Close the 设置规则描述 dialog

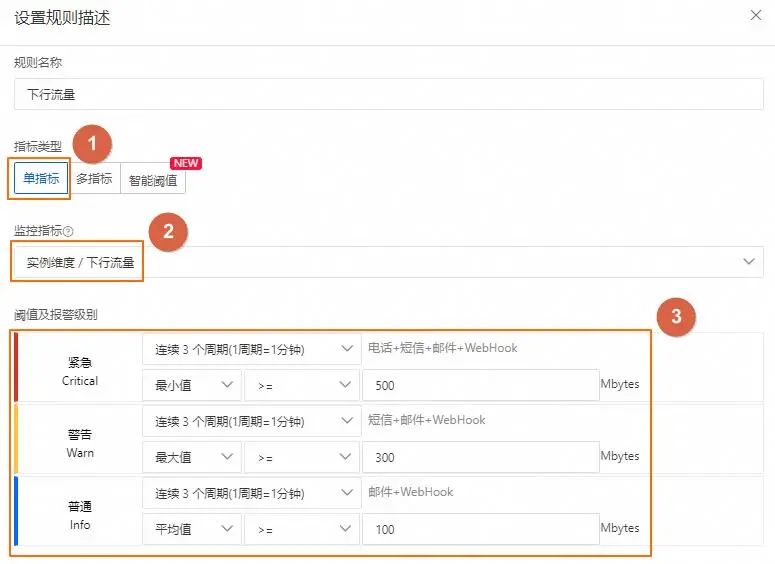coord(755,15)
